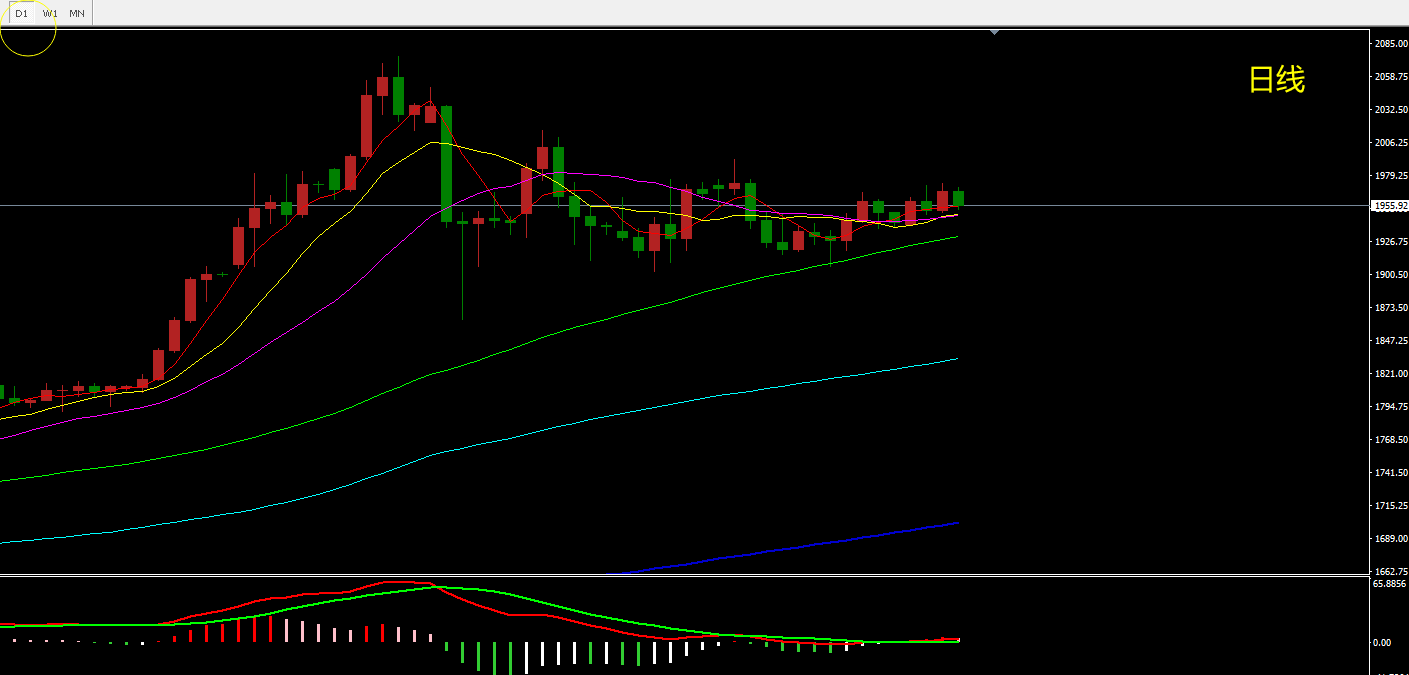Click the 1847.25 price scale label
1409x675 pixels.
coord(1391,341)
